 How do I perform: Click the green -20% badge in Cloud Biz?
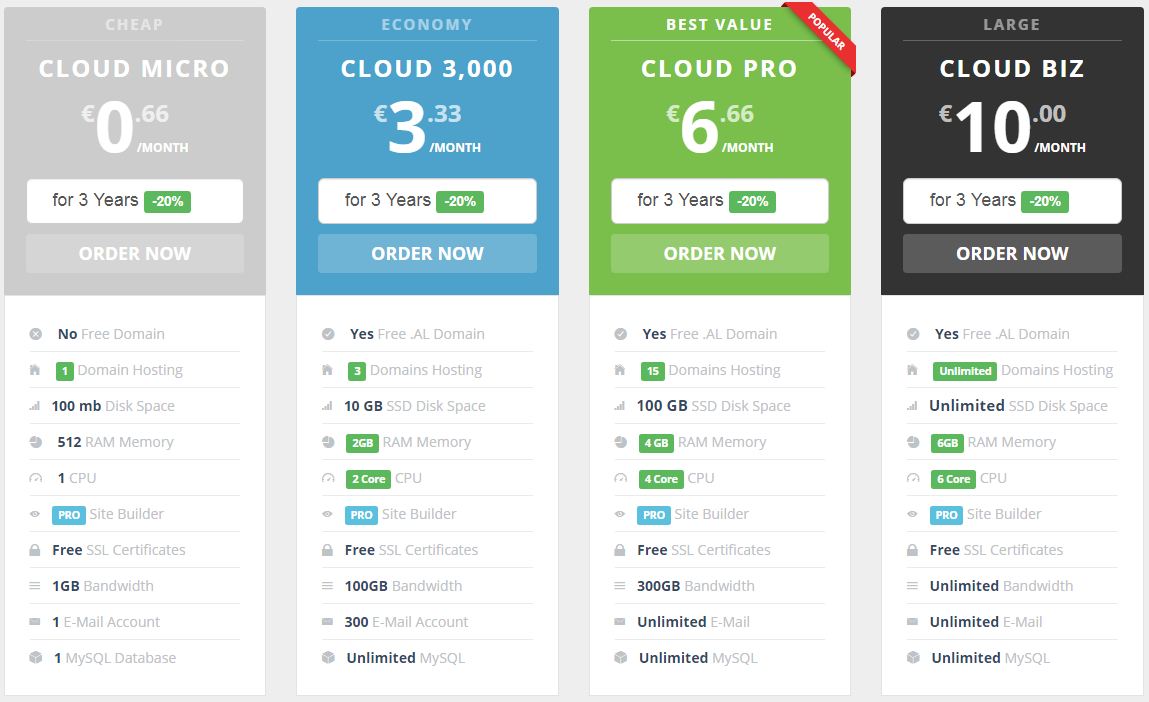[1044, 202]
